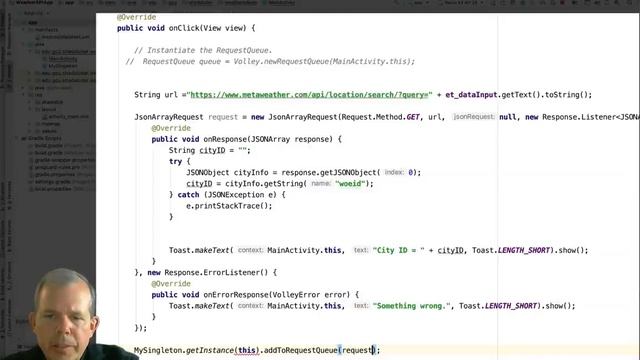Screen dimensions: 640x360
Task: Click the try keyword
Action: coord(176,161)
